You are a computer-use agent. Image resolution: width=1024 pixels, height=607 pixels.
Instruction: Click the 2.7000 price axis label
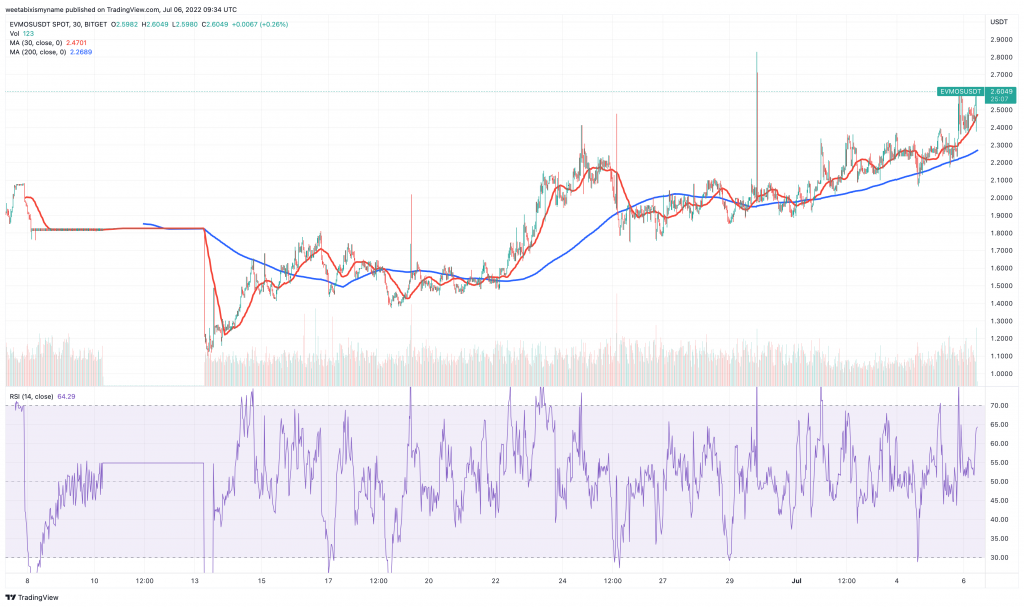1001,75
